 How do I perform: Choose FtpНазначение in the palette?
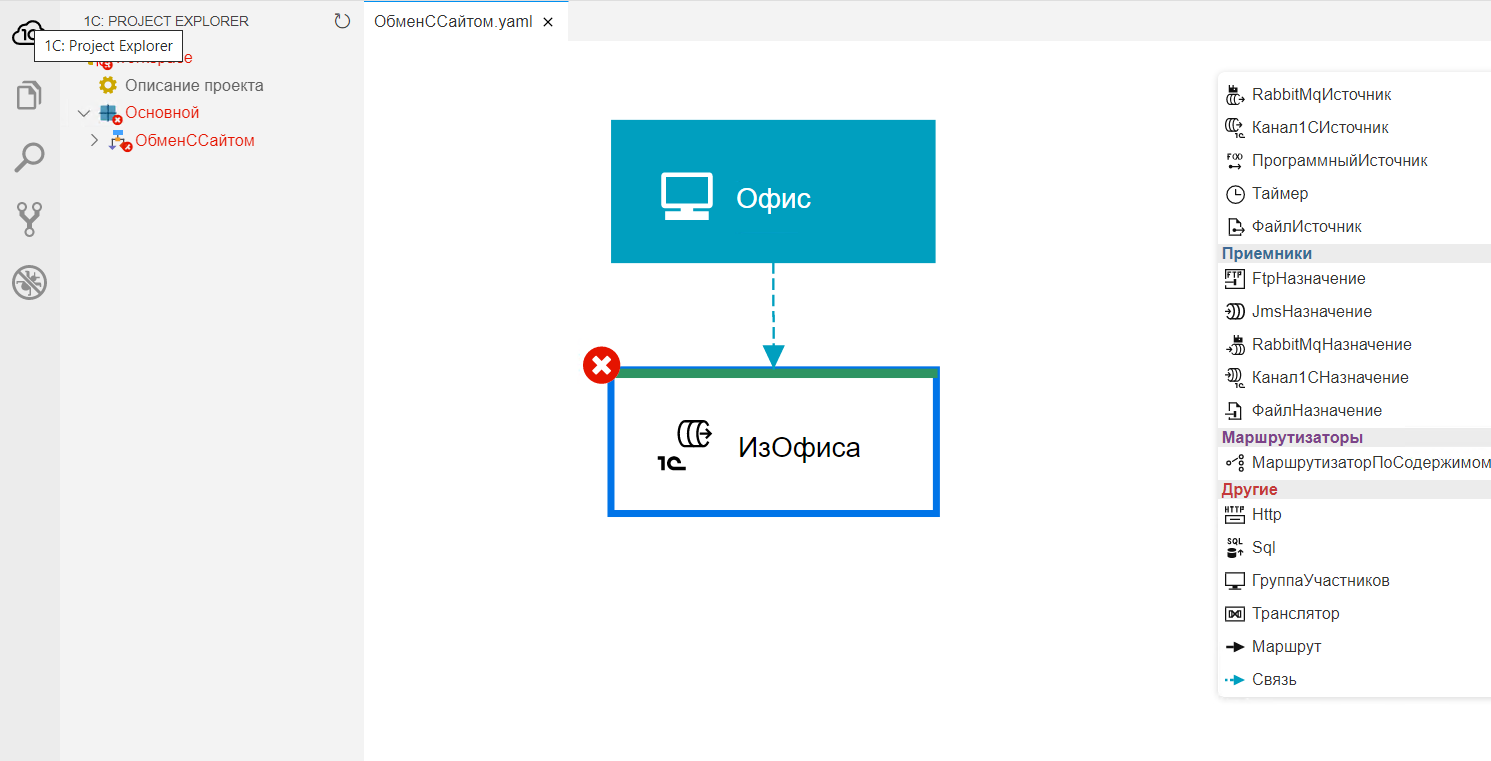1295,279
